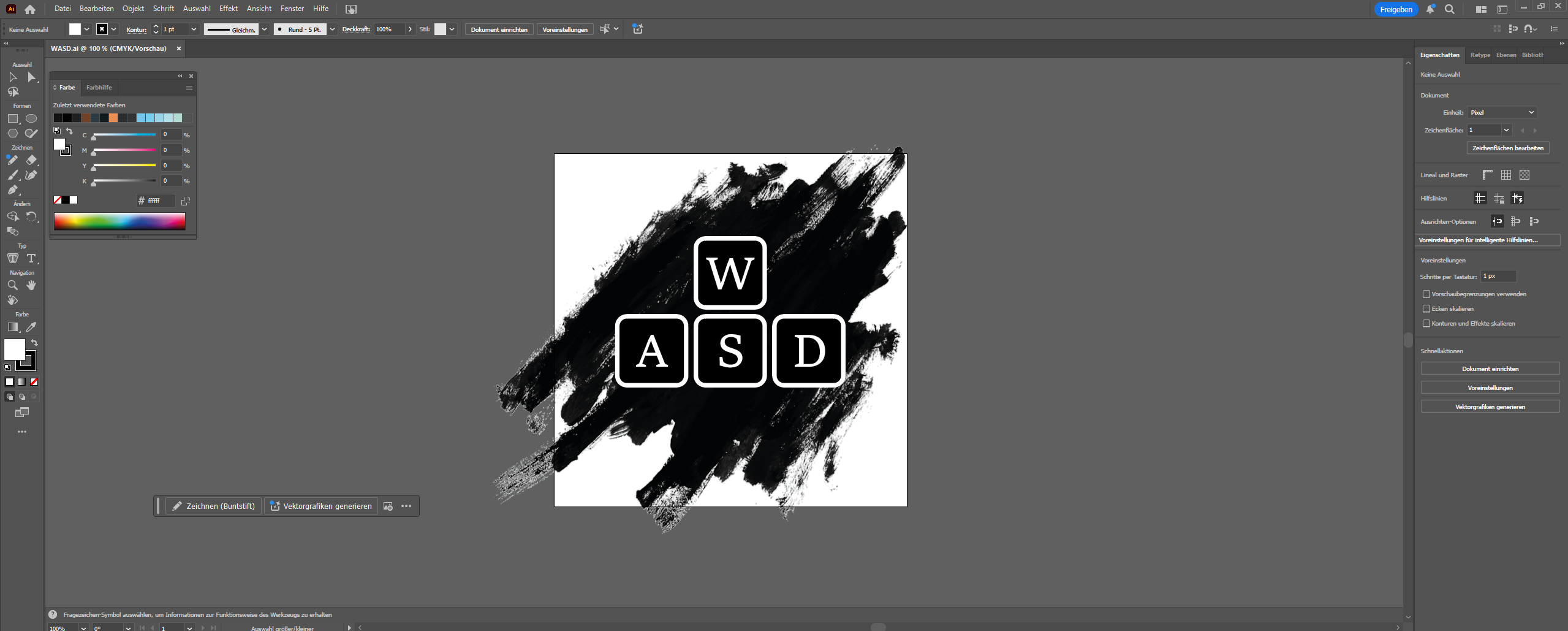The image size is (1568, 631).
Task: Select the Eyedropper tool
Action: point(31,327)
